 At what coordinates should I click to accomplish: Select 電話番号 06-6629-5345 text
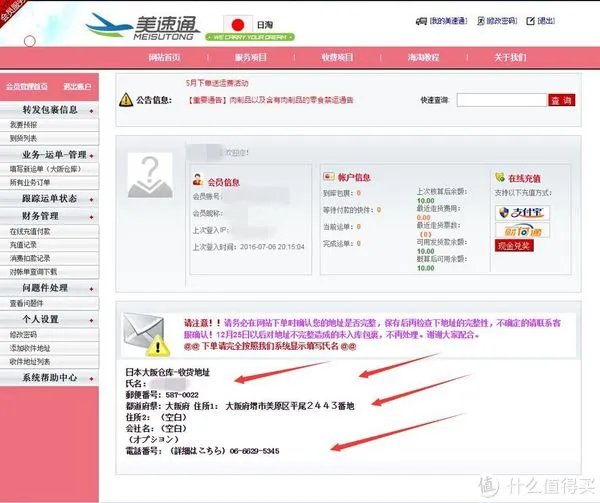pyautogui.click(x=202, y=451)
